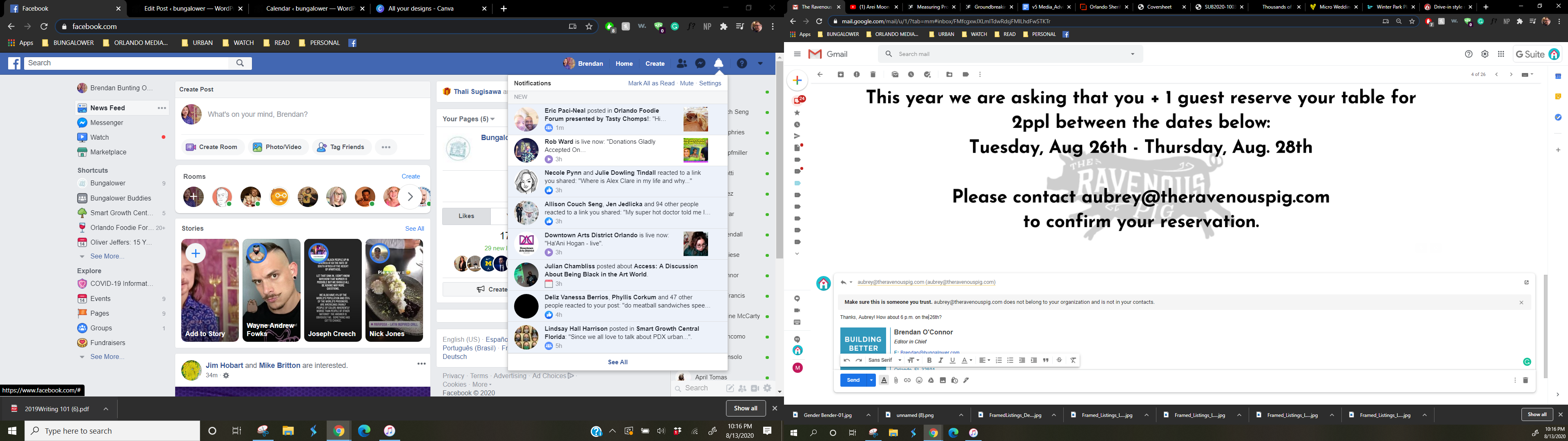Show Gmail search options arrow
The height and width of the screenshot is (441, 1568).
pyautogui.click(x=1133, y=54)
